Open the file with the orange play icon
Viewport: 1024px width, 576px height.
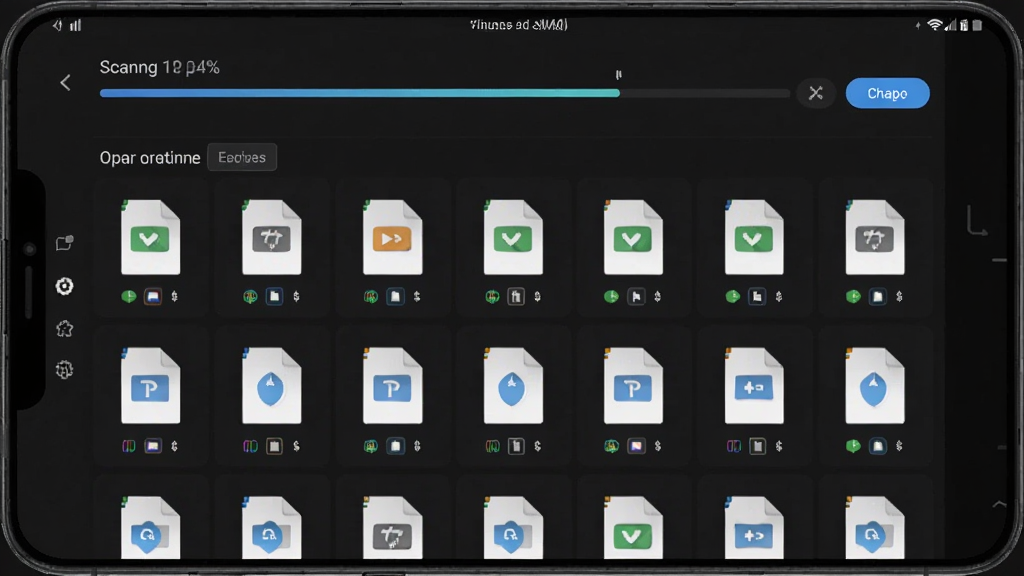coord(392,237)
